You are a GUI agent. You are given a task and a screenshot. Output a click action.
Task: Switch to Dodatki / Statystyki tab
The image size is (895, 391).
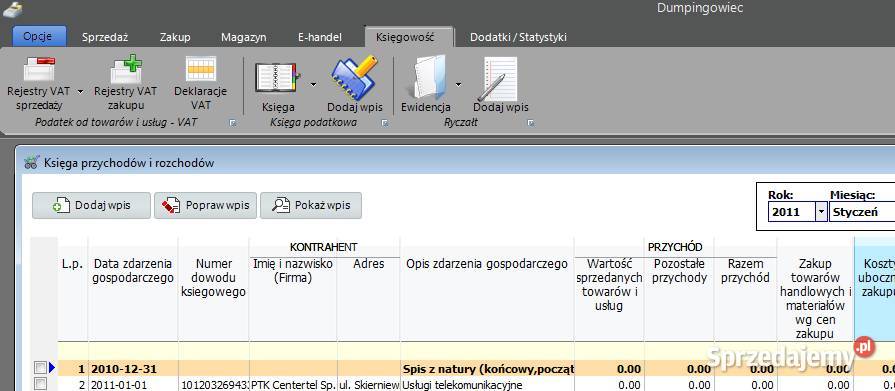pos(518,37)
